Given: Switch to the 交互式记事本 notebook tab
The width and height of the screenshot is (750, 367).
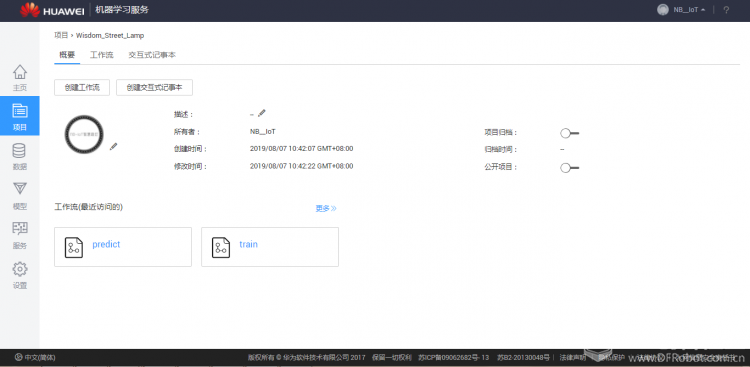Looking at the screenshot, I should pyautogui.click(x=152, y=55).
